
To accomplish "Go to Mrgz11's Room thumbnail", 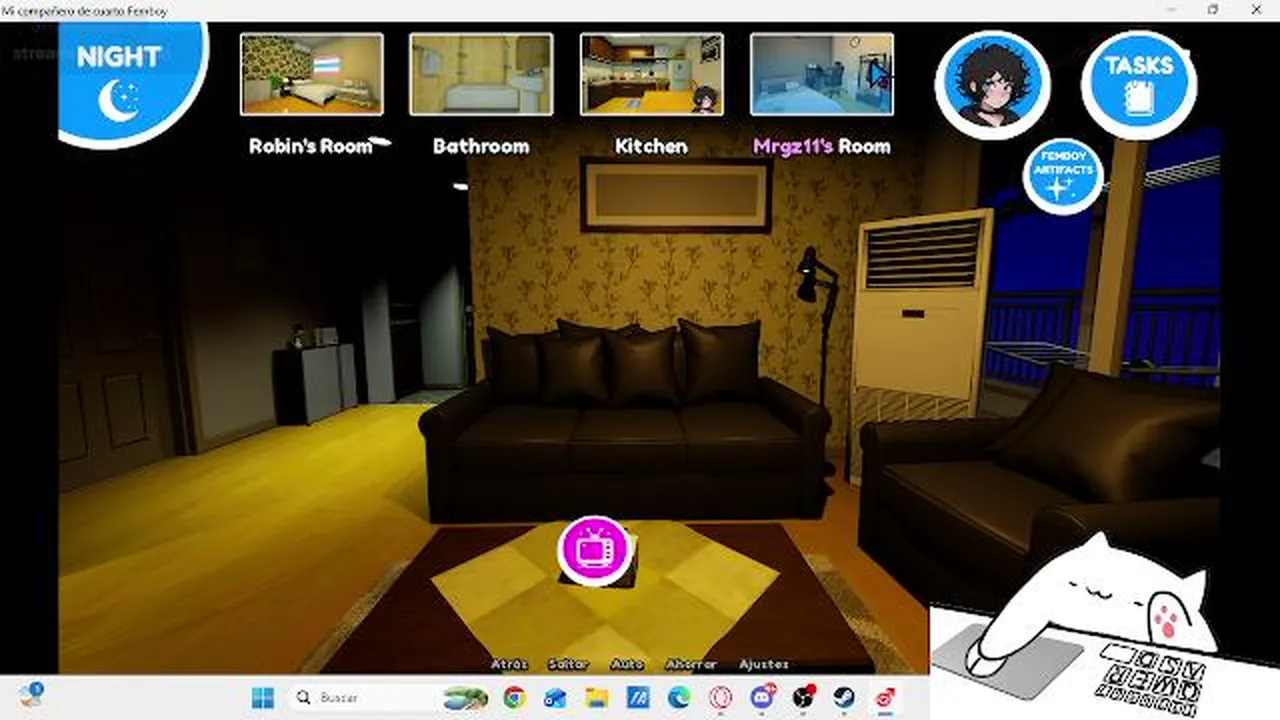I will coord(821,74).
